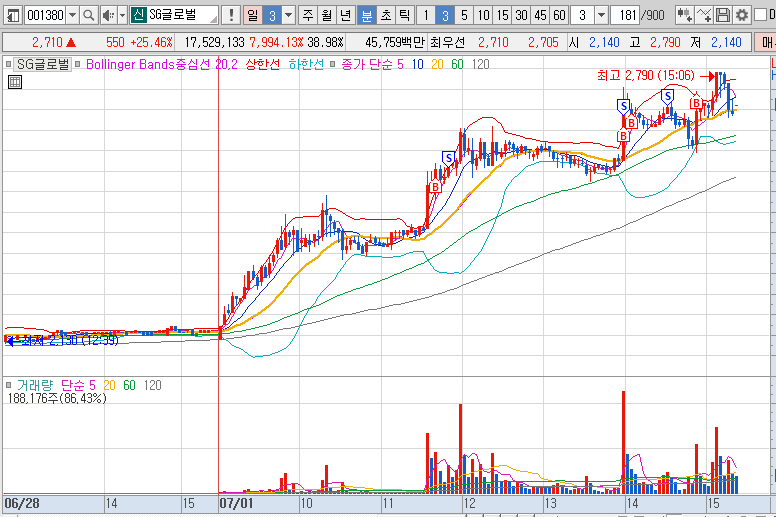Click the 최고 2,790 (15:06) high label
This screenshot has height=517, width=776.
pos(646,76)
